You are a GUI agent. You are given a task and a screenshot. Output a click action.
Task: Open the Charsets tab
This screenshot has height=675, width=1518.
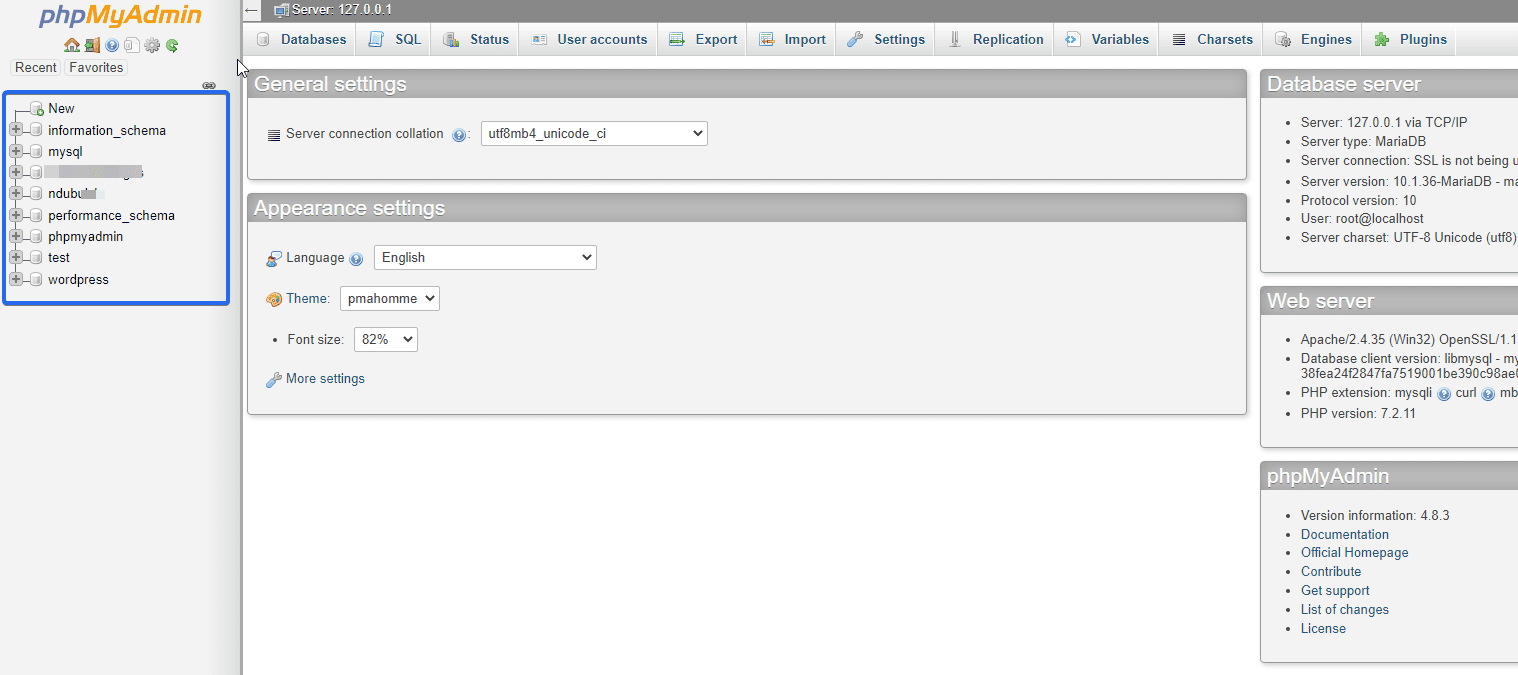tap(1211, 39)
